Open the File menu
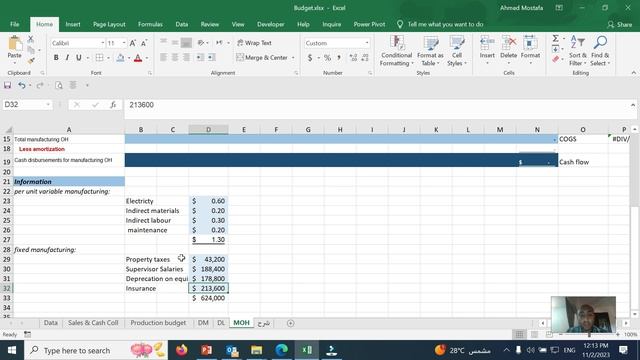 15,24
